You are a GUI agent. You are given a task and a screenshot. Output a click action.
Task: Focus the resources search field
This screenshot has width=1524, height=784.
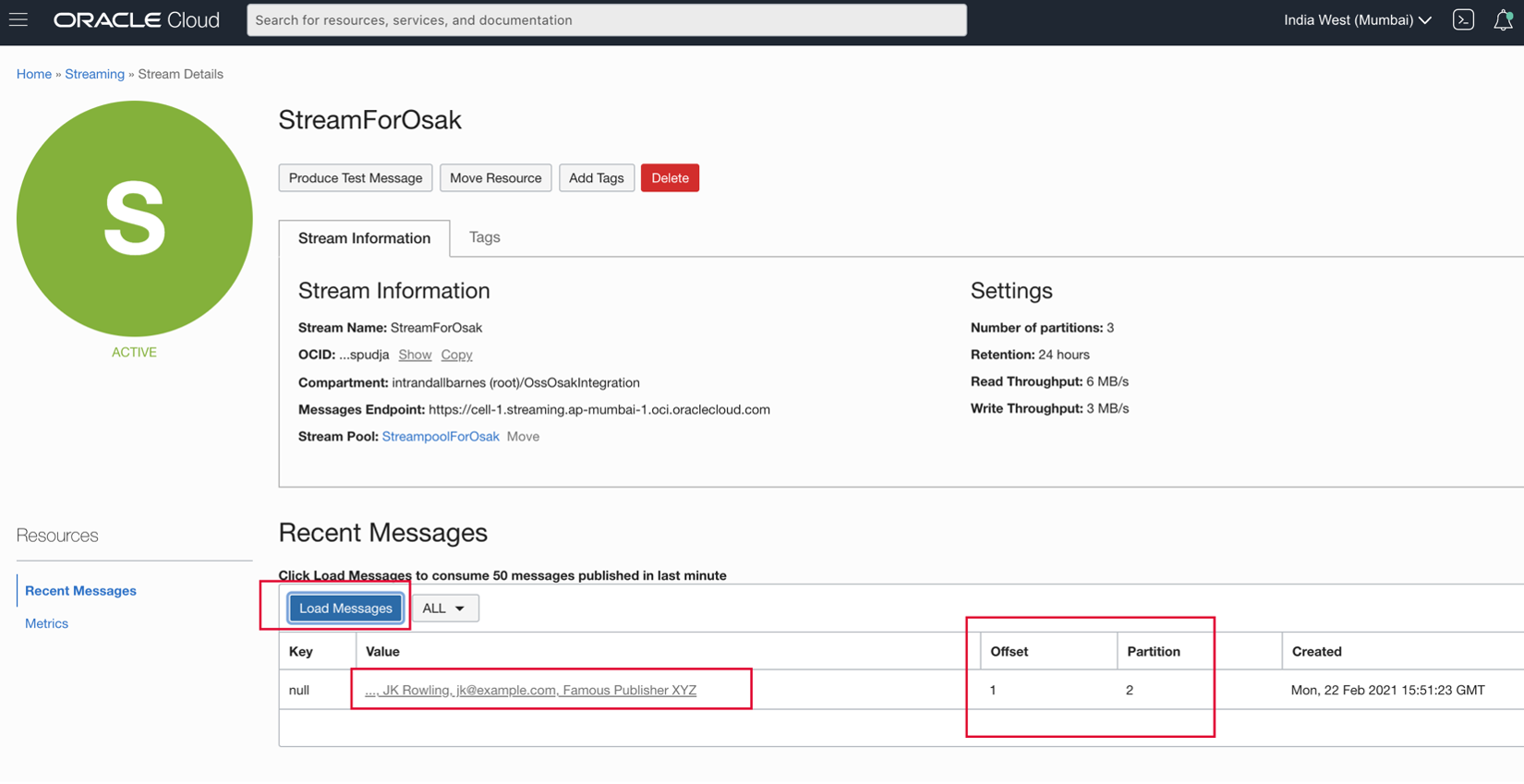(607, 19)
